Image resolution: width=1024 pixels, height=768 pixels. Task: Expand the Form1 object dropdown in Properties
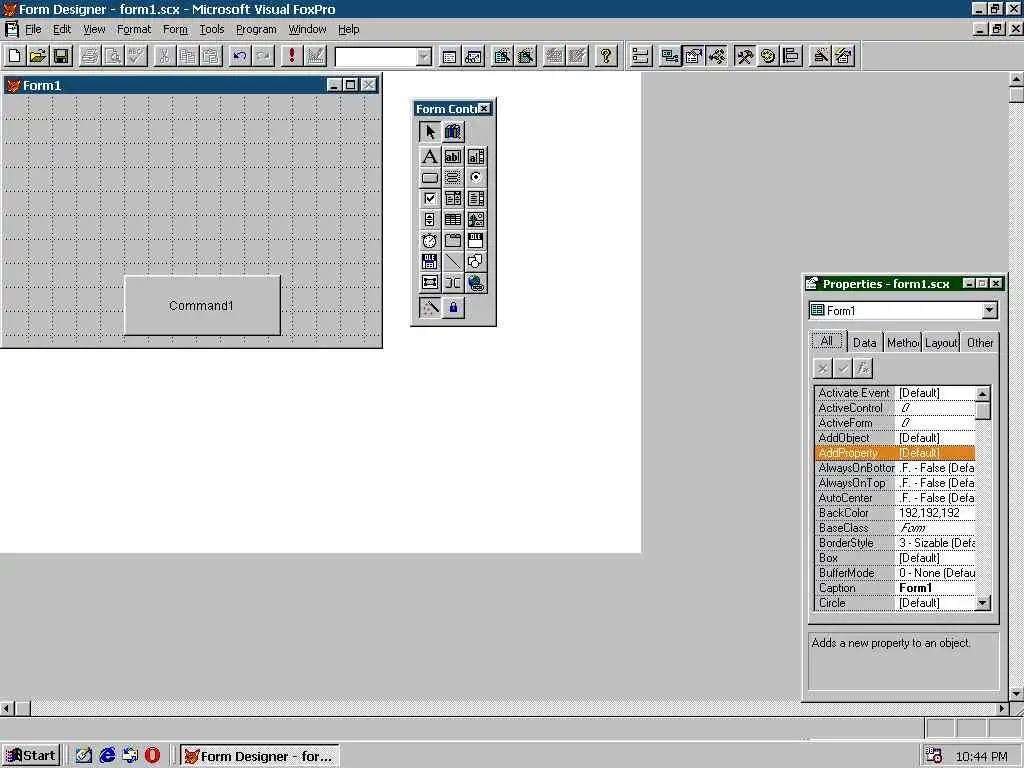(x=989, y=310)
